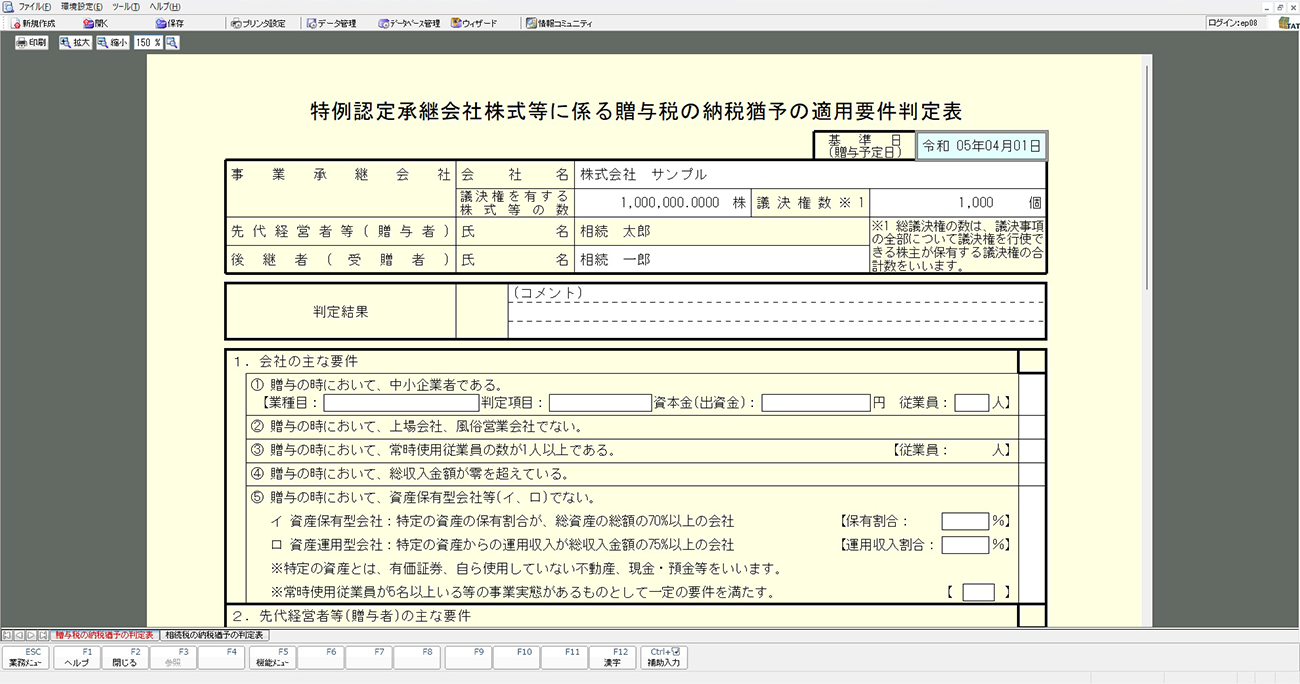Click the 印刷 print button

point(31,43)
